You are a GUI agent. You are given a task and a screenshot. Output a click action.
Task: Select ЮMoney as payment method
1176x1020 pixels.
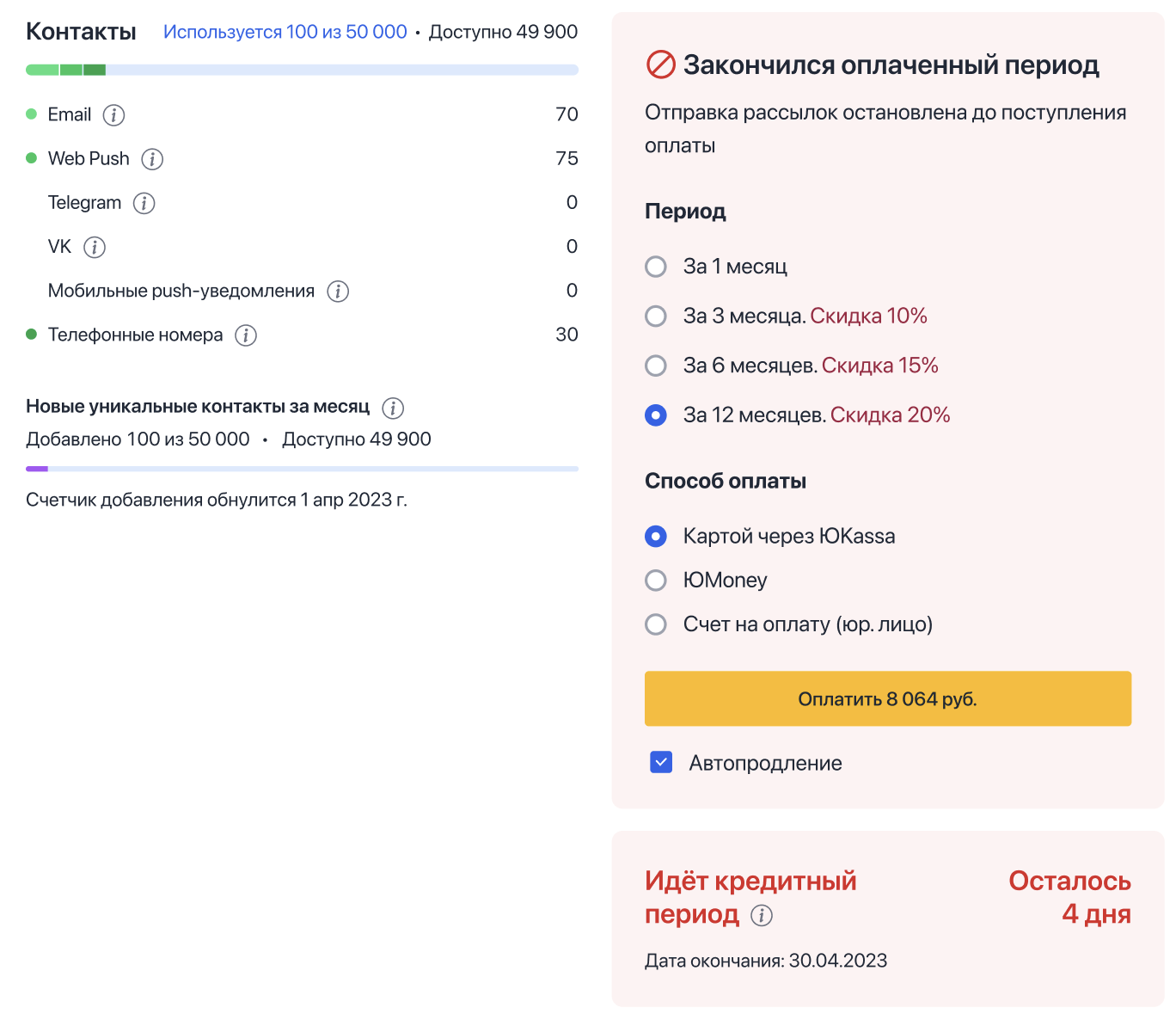[656, 581]
